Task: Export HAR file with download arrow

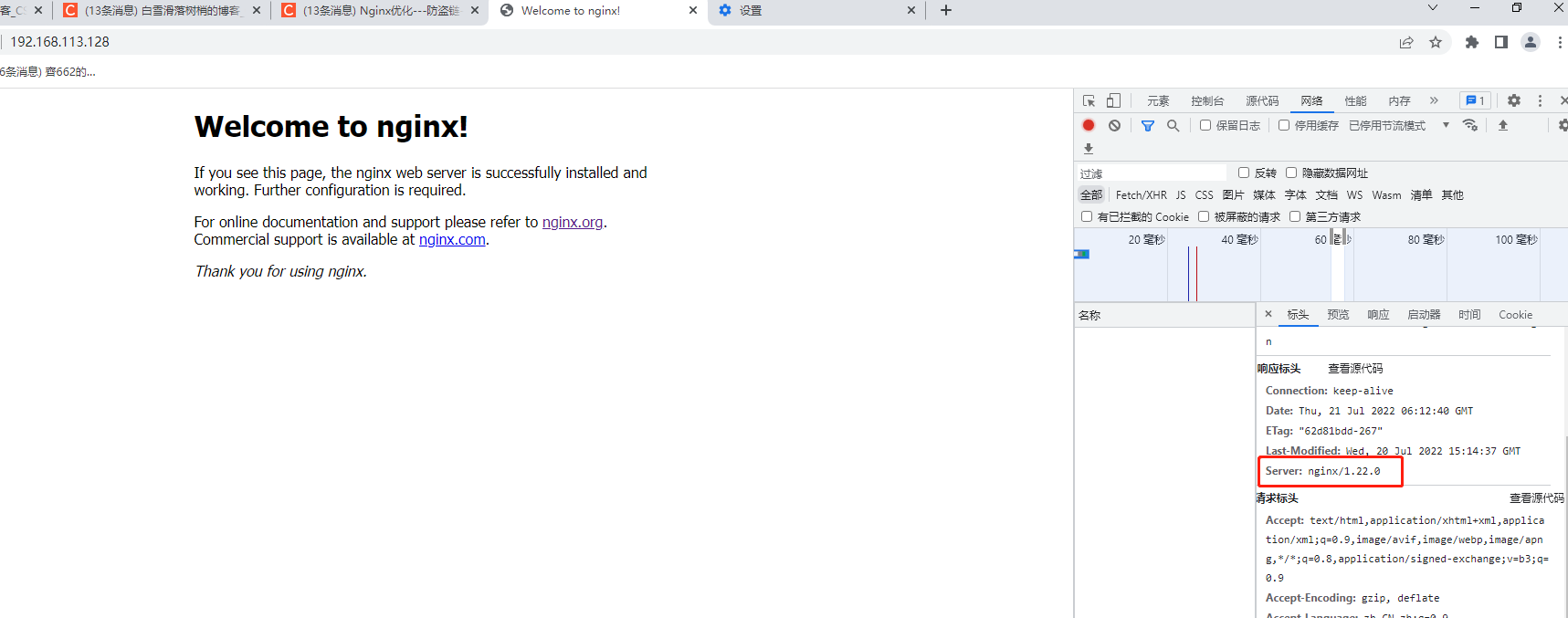Action: click(x=1089, y=148)
